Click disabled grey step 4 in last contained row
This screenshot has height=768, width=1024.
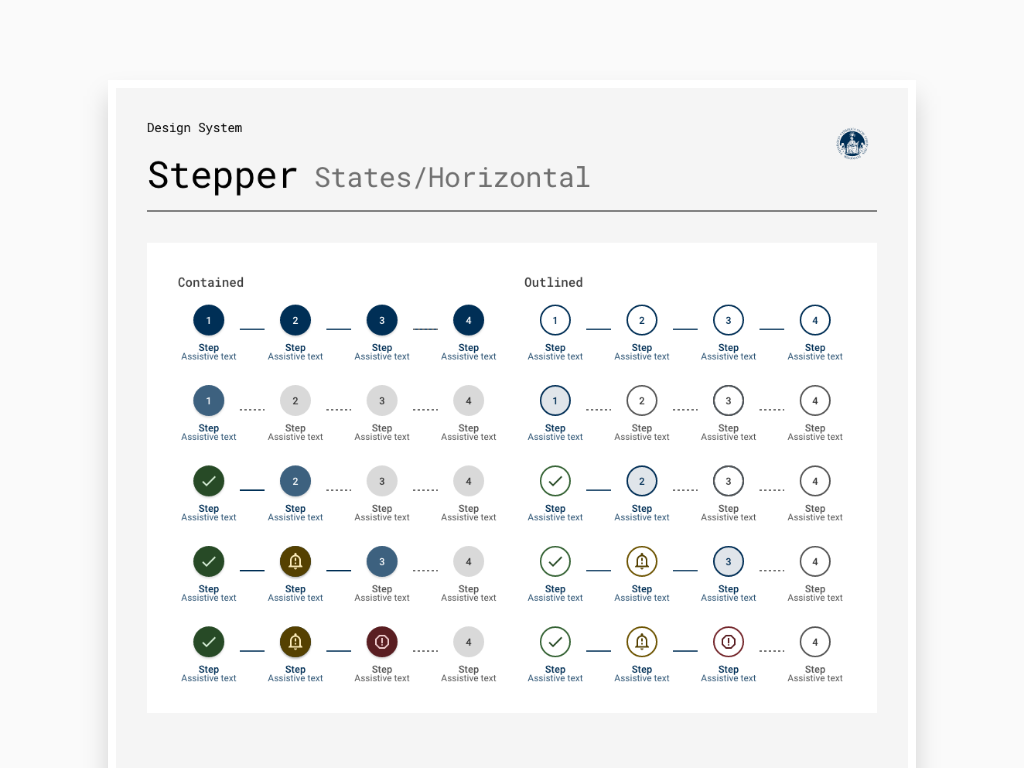coord(468,642)
